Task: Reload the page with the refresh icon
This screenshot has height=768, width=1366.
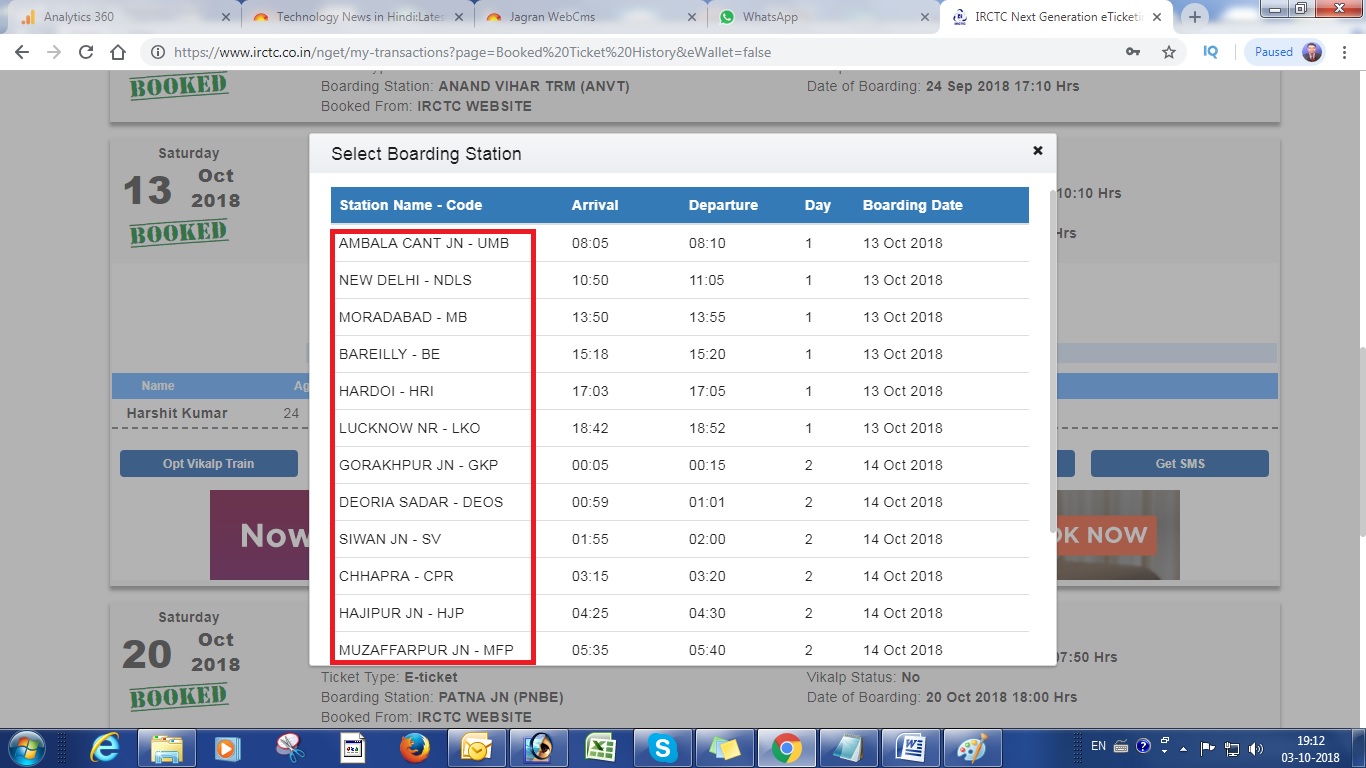Action: pos(86,52)
